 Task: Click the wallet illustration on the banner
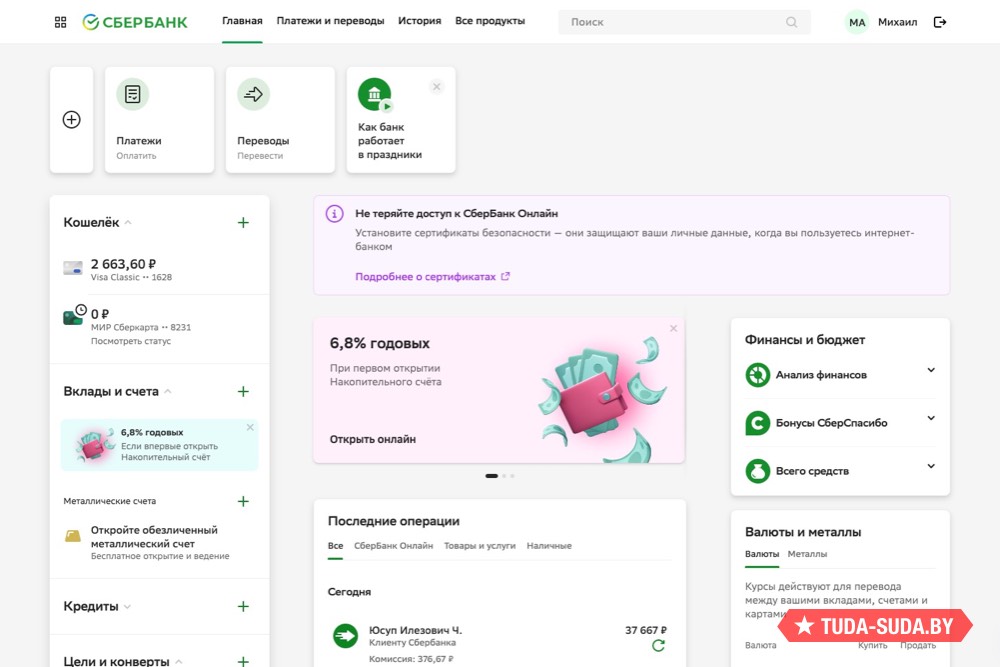click(603, 399)
